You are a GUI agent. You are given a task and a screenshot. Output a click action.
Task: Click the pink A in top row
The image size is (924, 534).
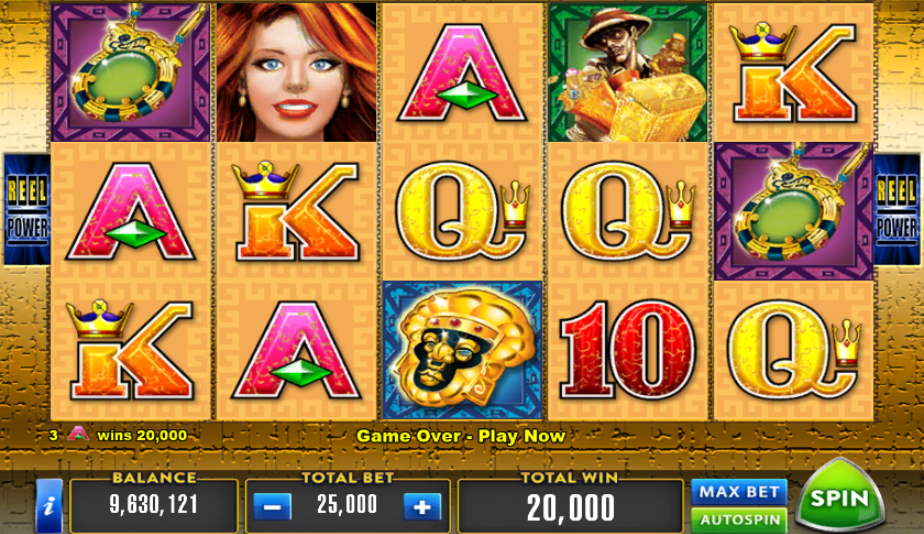462,72
